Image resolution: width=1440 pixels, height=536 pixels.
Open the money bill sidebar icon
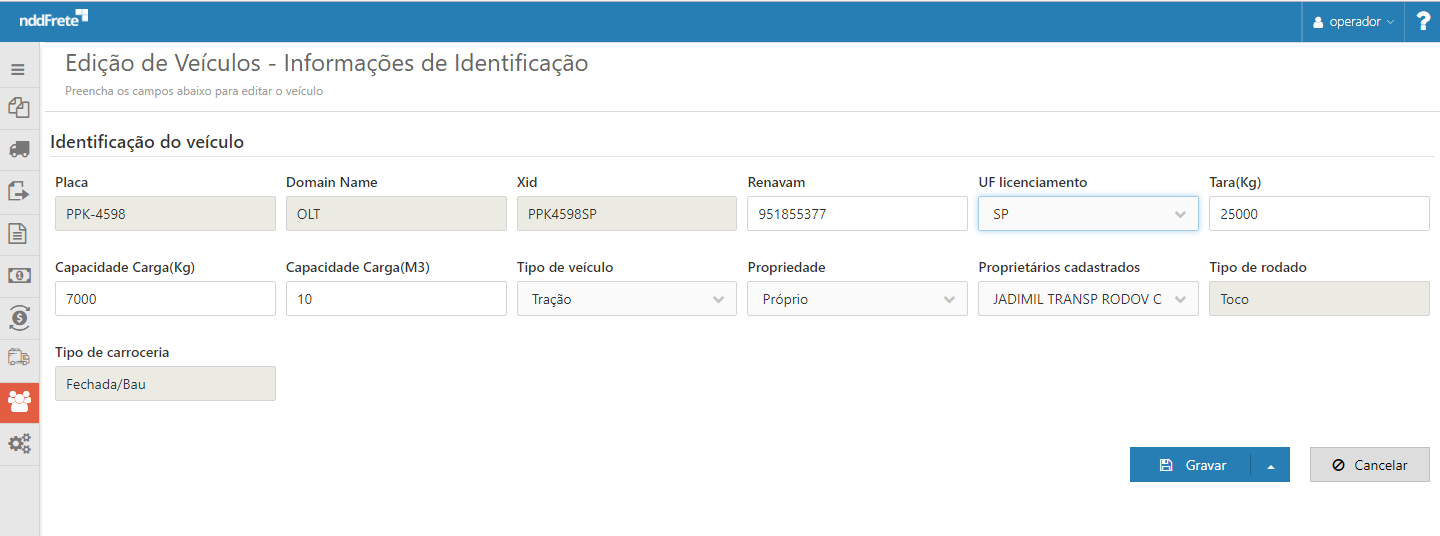[x=18, y=275]
